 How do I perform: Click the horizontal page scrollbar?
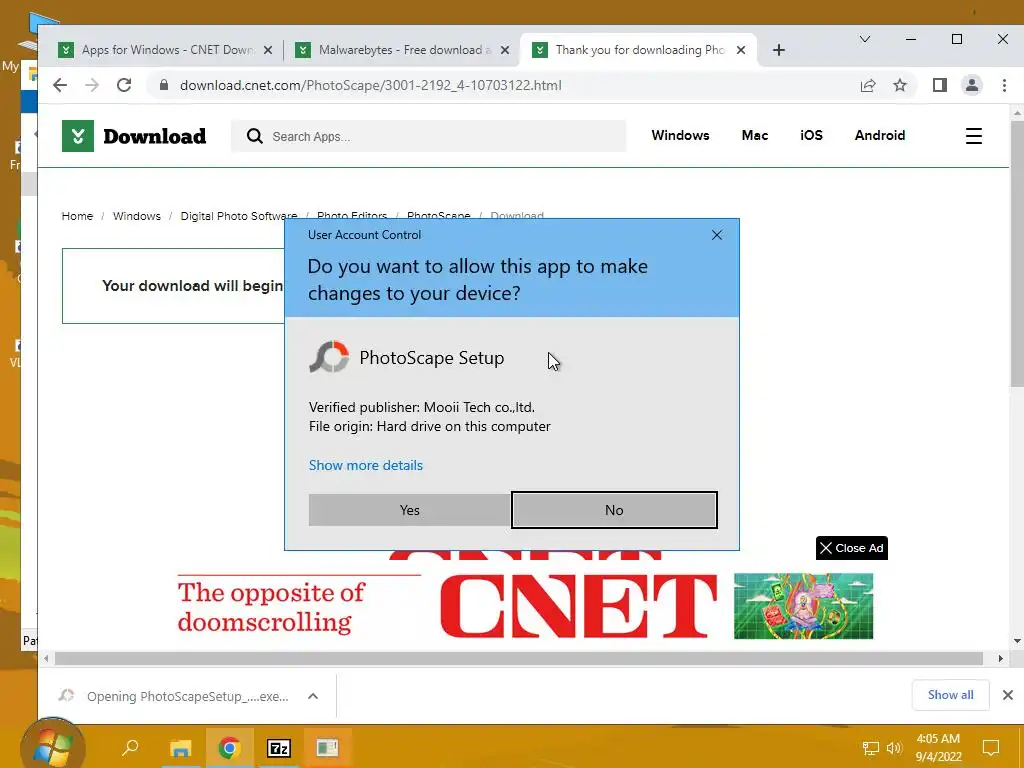click(519, 658)
